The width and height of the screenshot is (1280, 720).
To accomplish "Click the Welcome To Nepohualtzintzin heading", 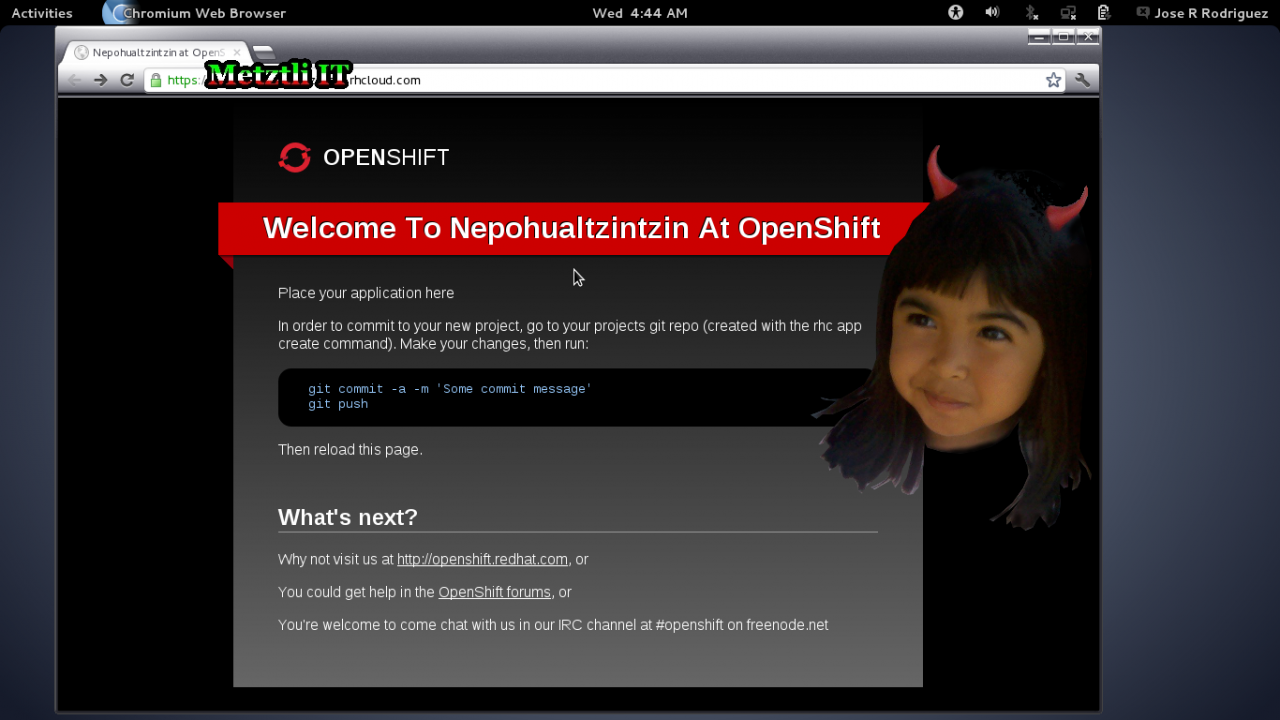I will (571, 228).
